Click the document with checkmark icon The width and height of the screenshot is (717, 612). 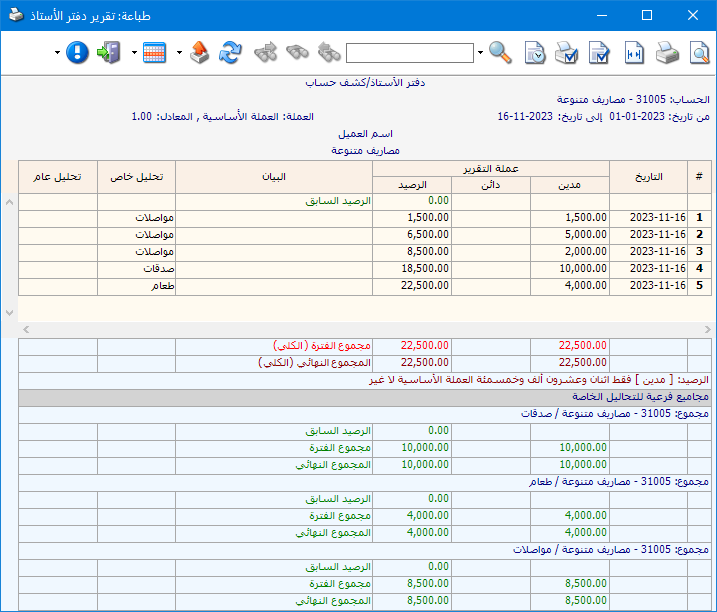click(599, 53)
